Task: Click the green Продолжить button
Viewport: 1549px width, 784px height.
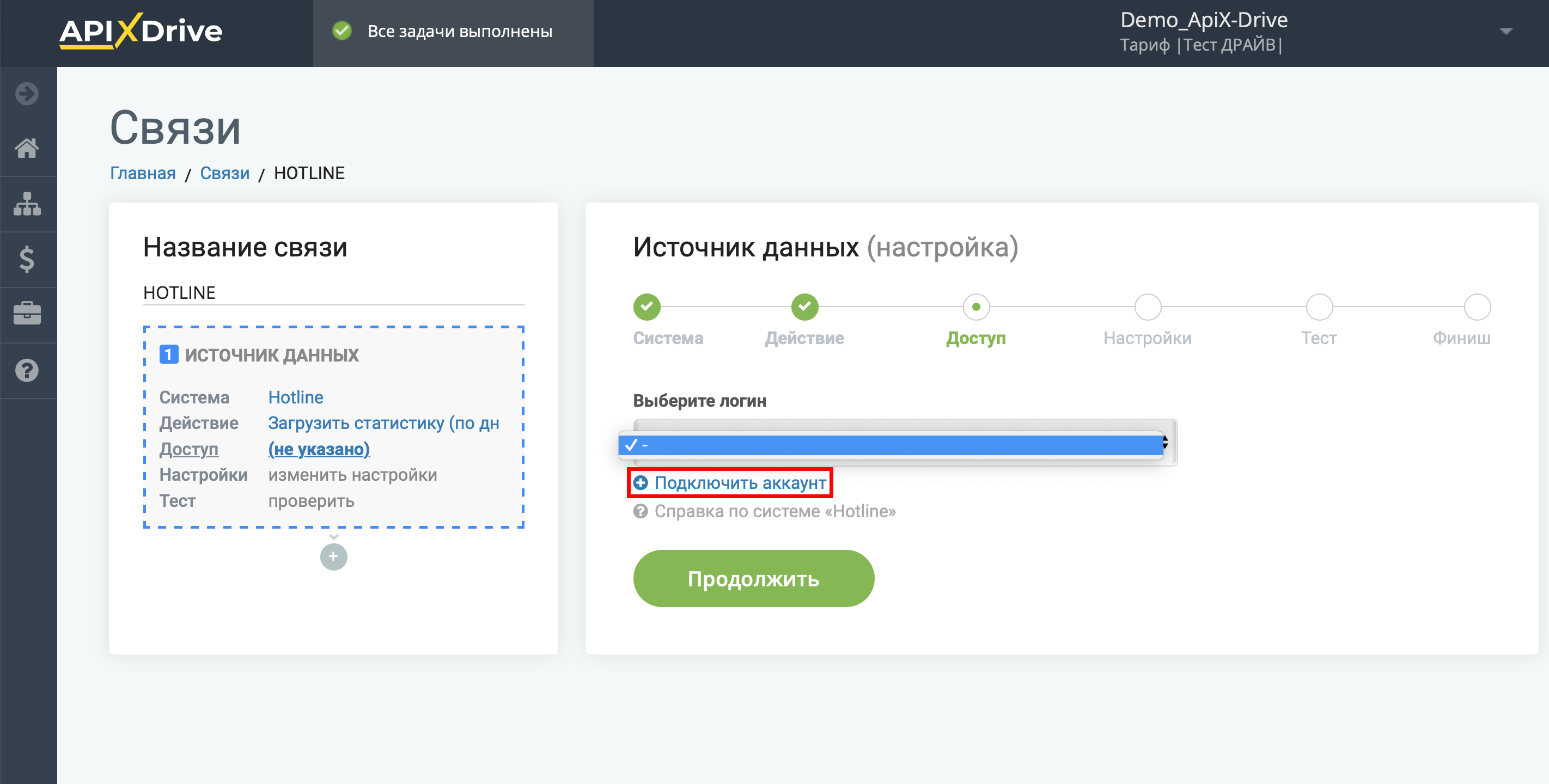Action: [753, 578]
